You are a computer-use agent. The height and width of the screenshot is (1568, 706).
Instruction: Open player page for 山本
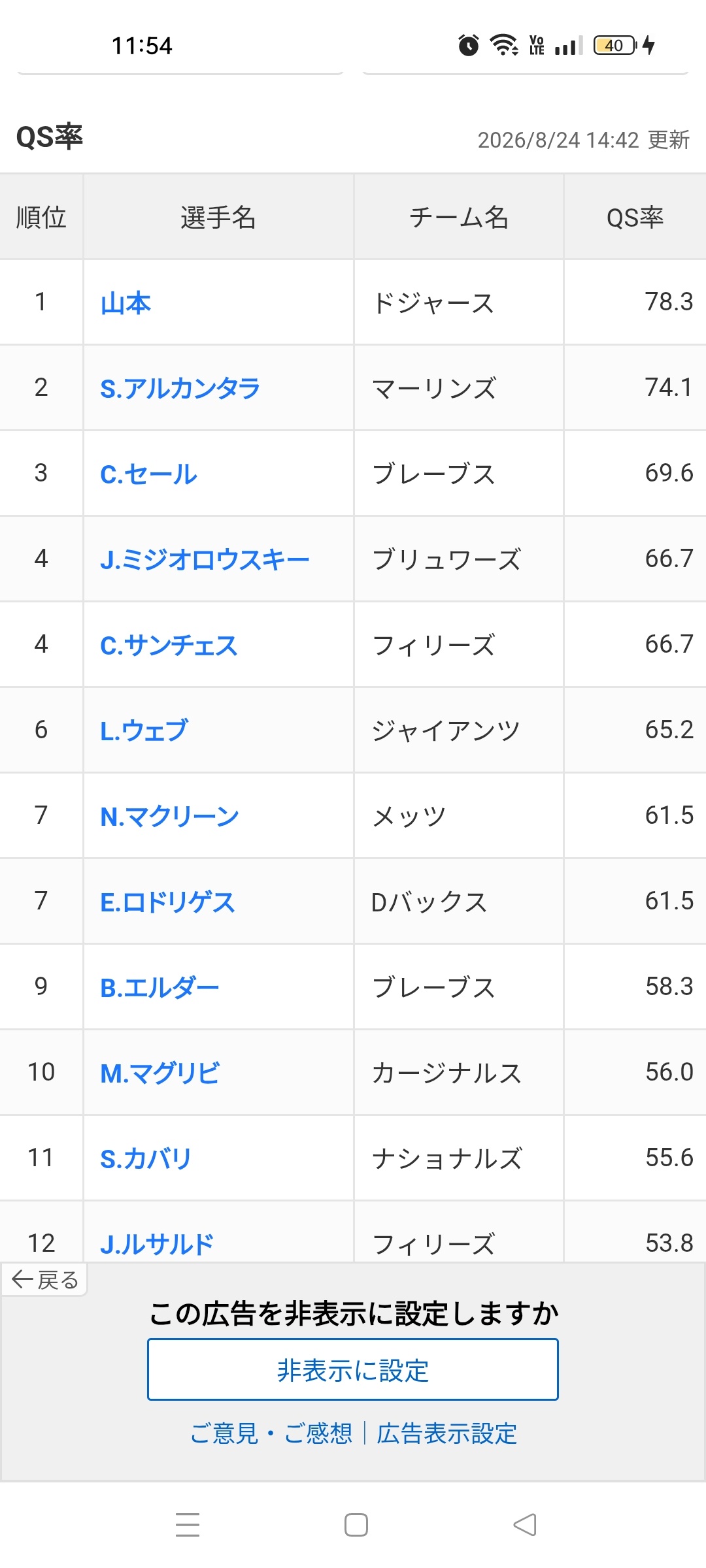click(126, 303)
